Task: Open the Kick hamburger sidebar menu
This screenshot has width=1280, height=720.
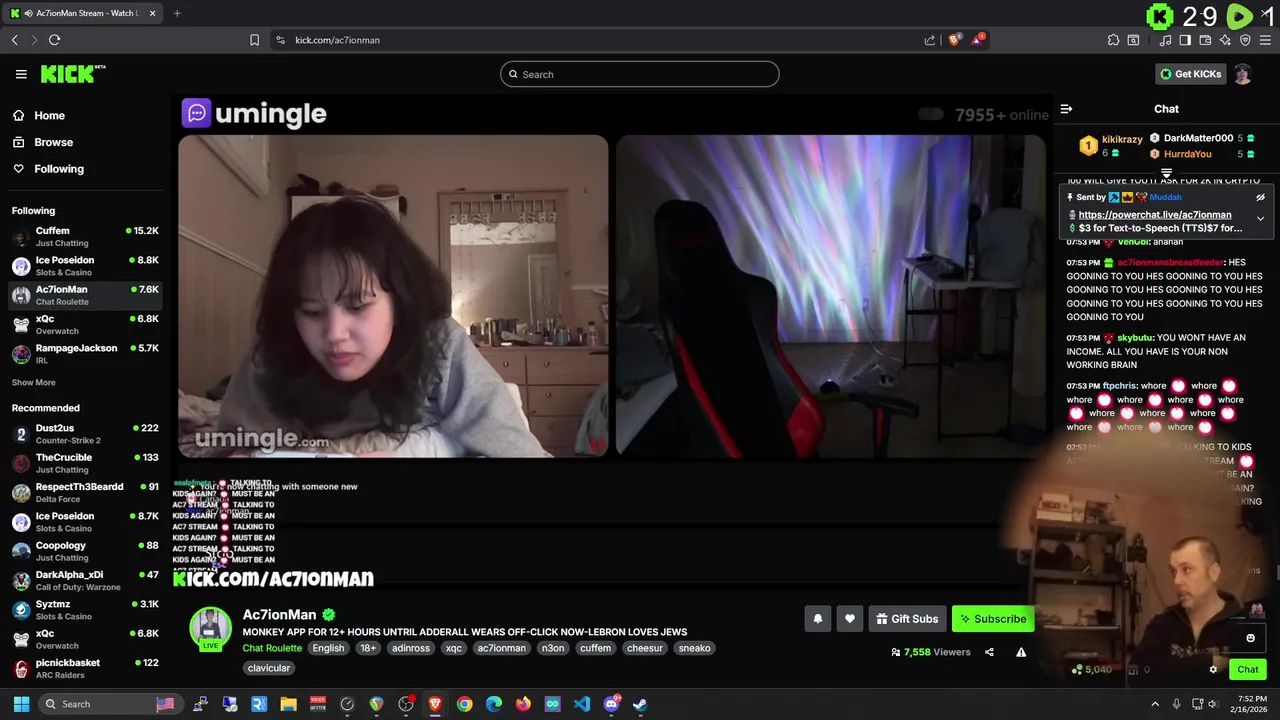Action: 21,74
